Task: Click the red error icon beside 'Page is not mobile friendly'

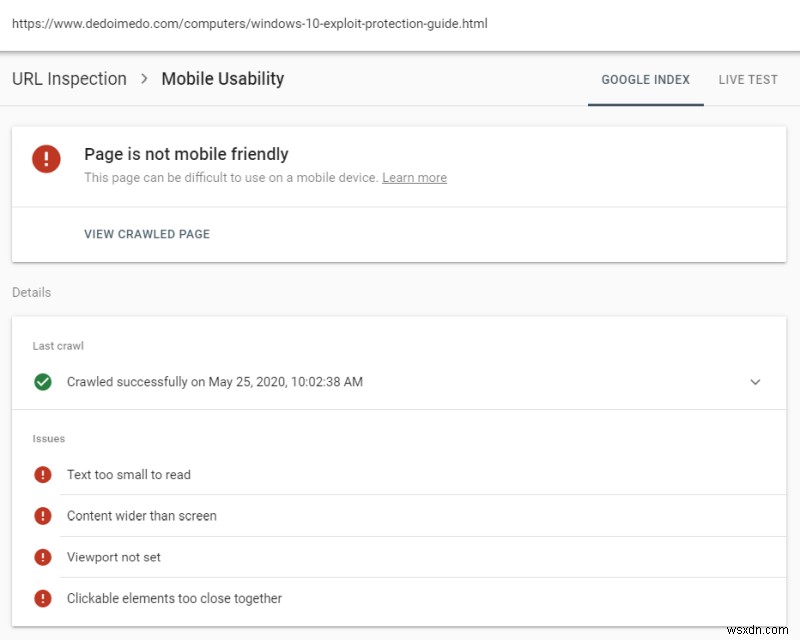Action: 45,159
